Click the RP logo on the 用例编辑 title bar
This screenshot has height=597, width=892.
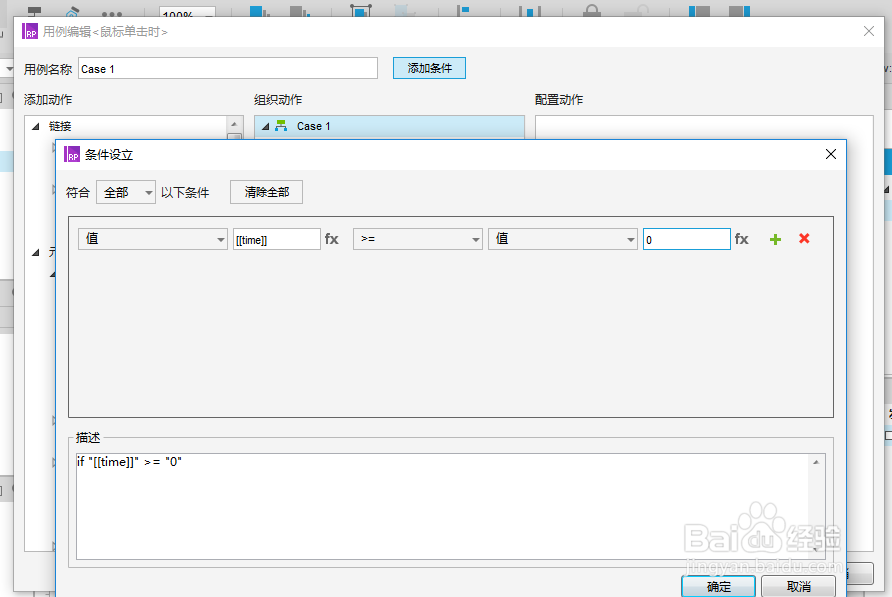[x=30, y=31]
